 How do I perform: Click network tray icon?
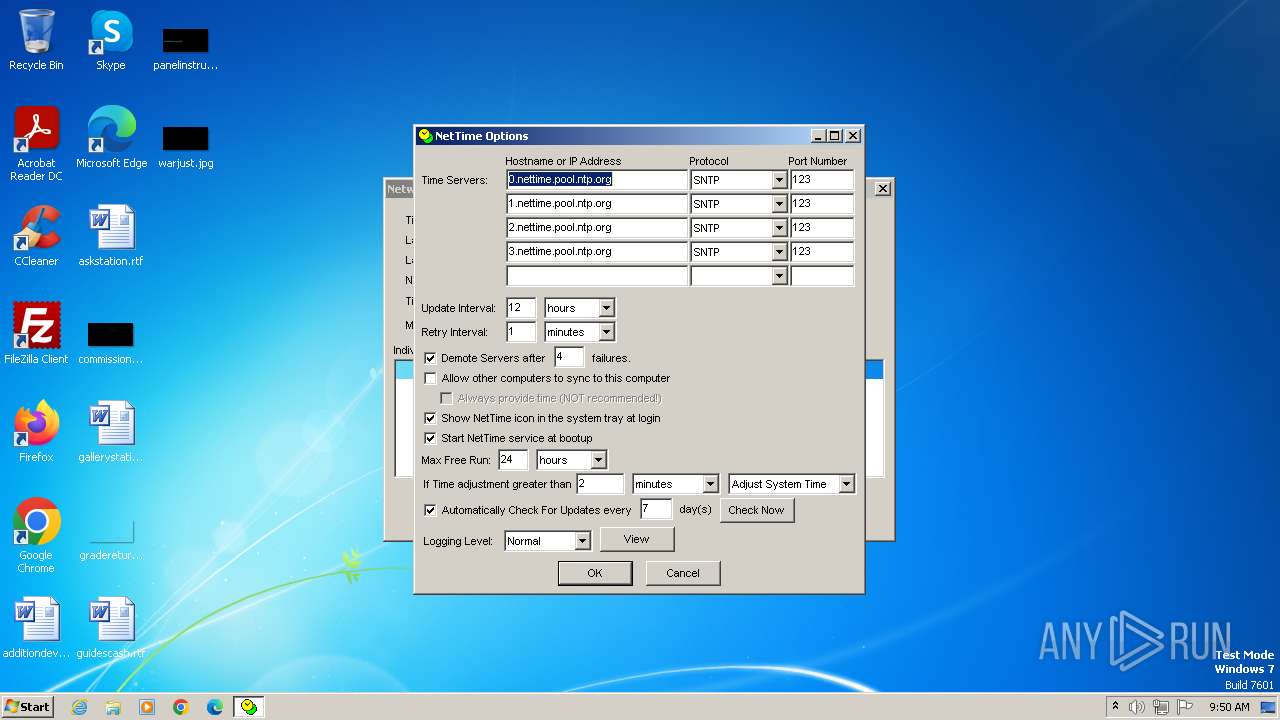1161,707
